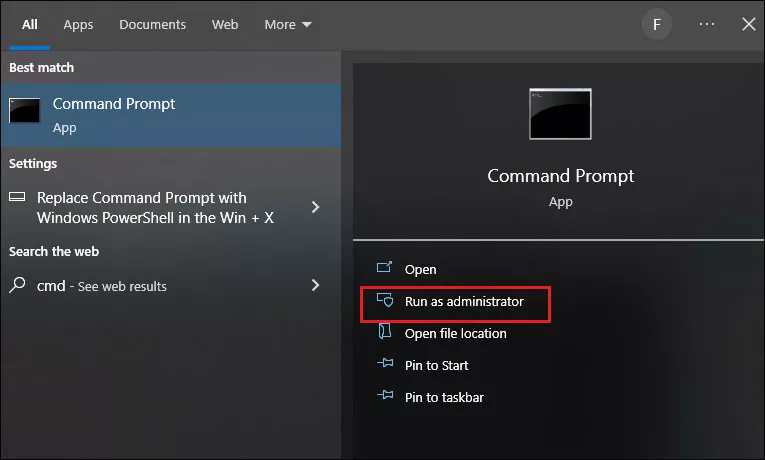765x460 pixels.
Task: Click the Run as administrator shield icon
Action: point(385,300)
